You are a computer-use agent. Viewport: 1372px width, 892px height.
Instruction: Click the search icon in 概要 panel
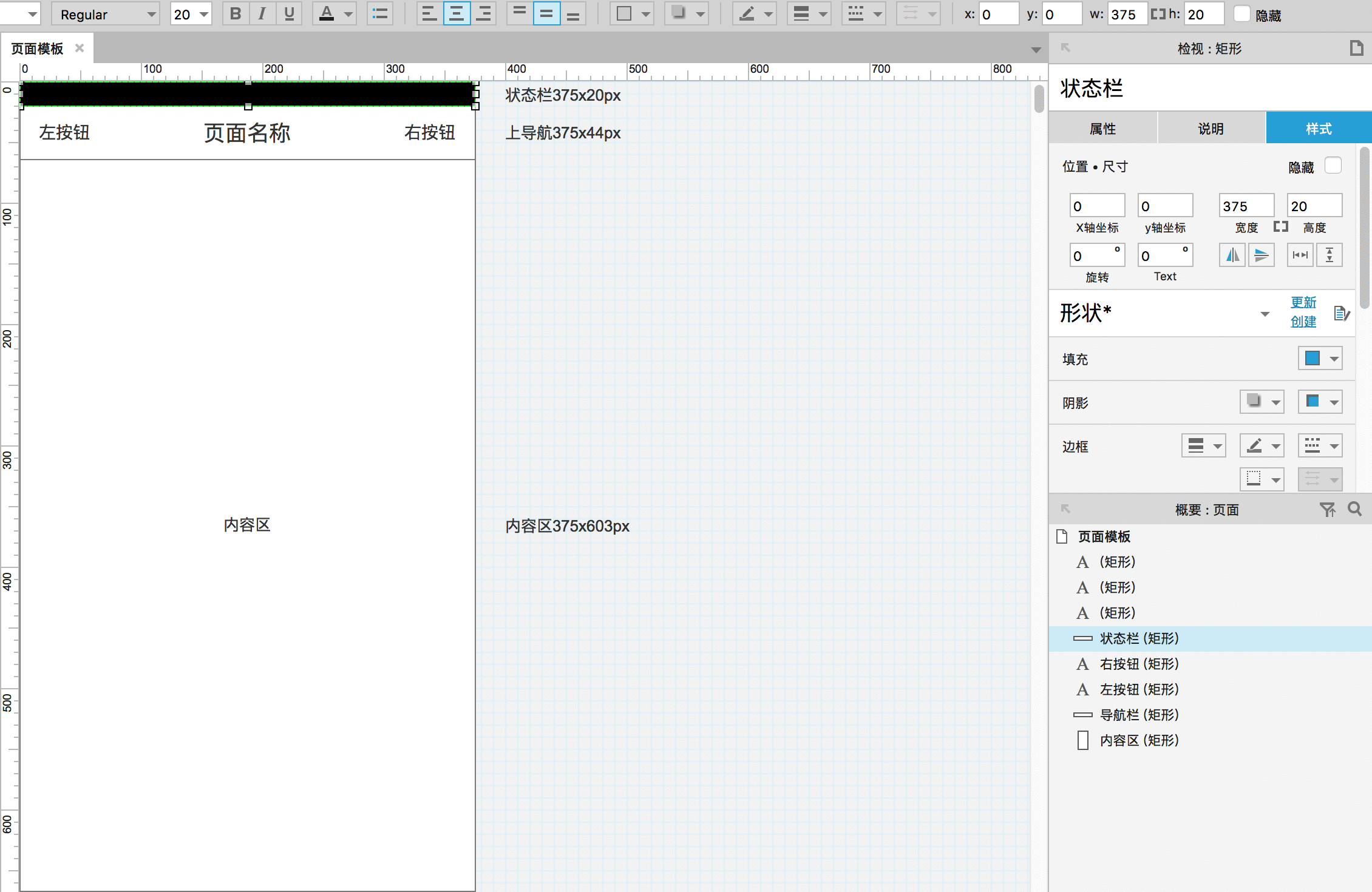click(x=1354, y=509)
